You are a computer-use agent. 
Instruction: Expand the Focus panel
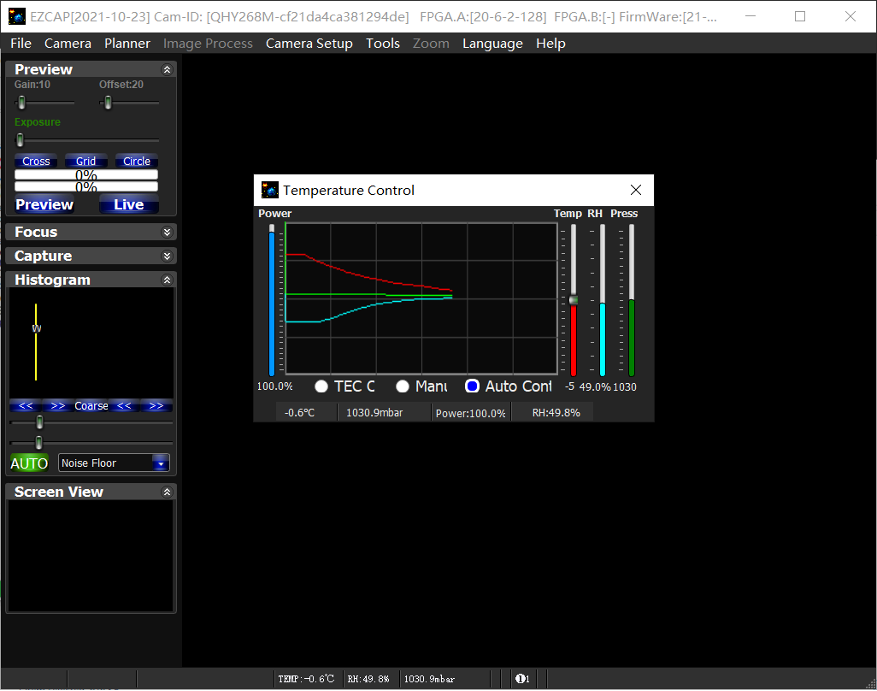pyautogui.click(x=167, y=232)
